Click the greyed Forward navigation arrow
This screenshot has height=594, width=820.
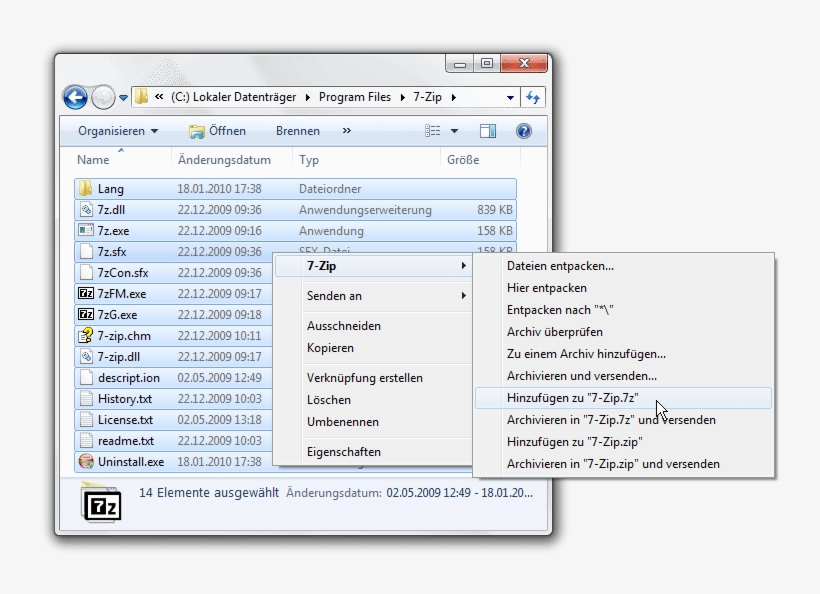pos(103,97)
